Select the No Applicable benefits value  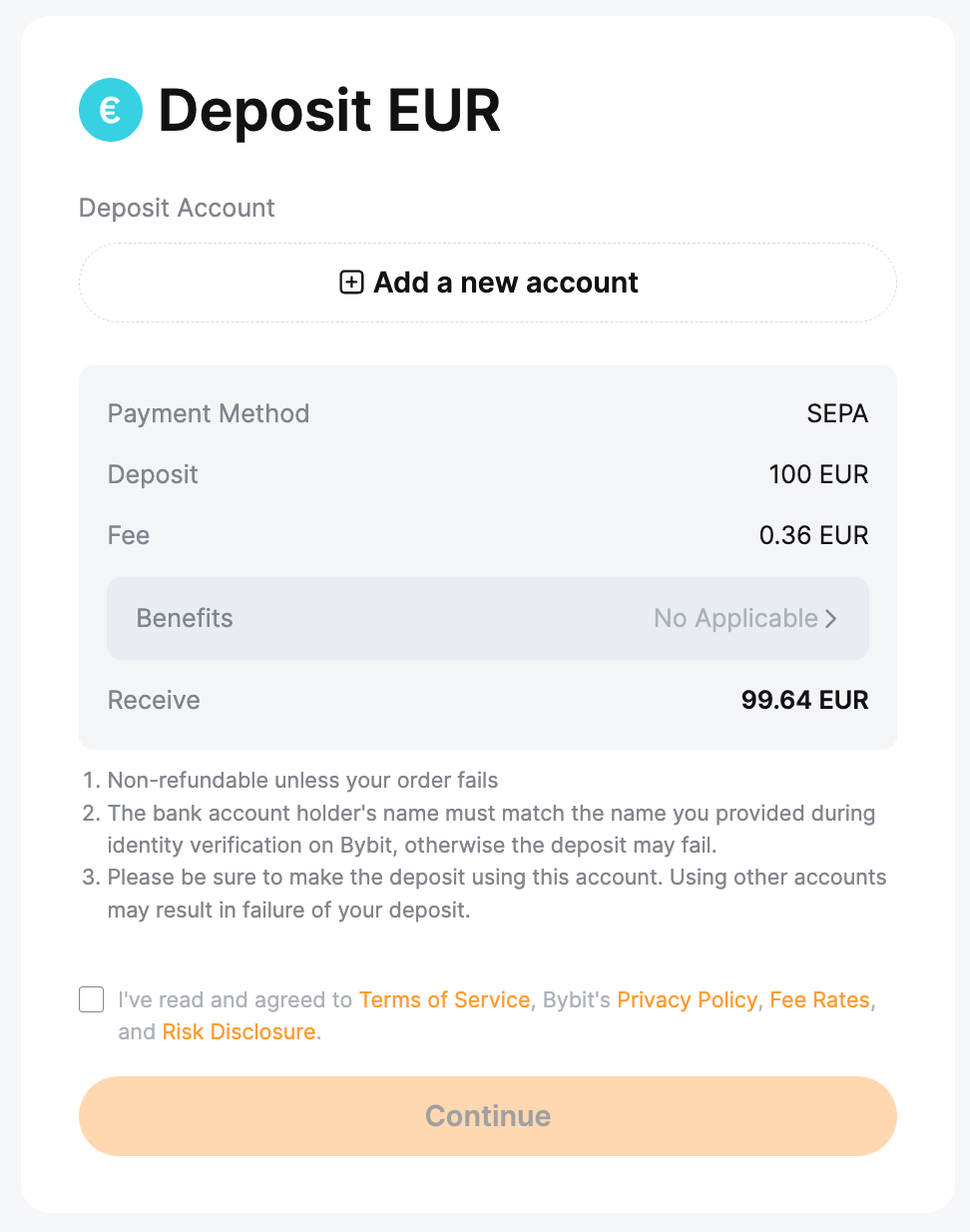(735, 619)
